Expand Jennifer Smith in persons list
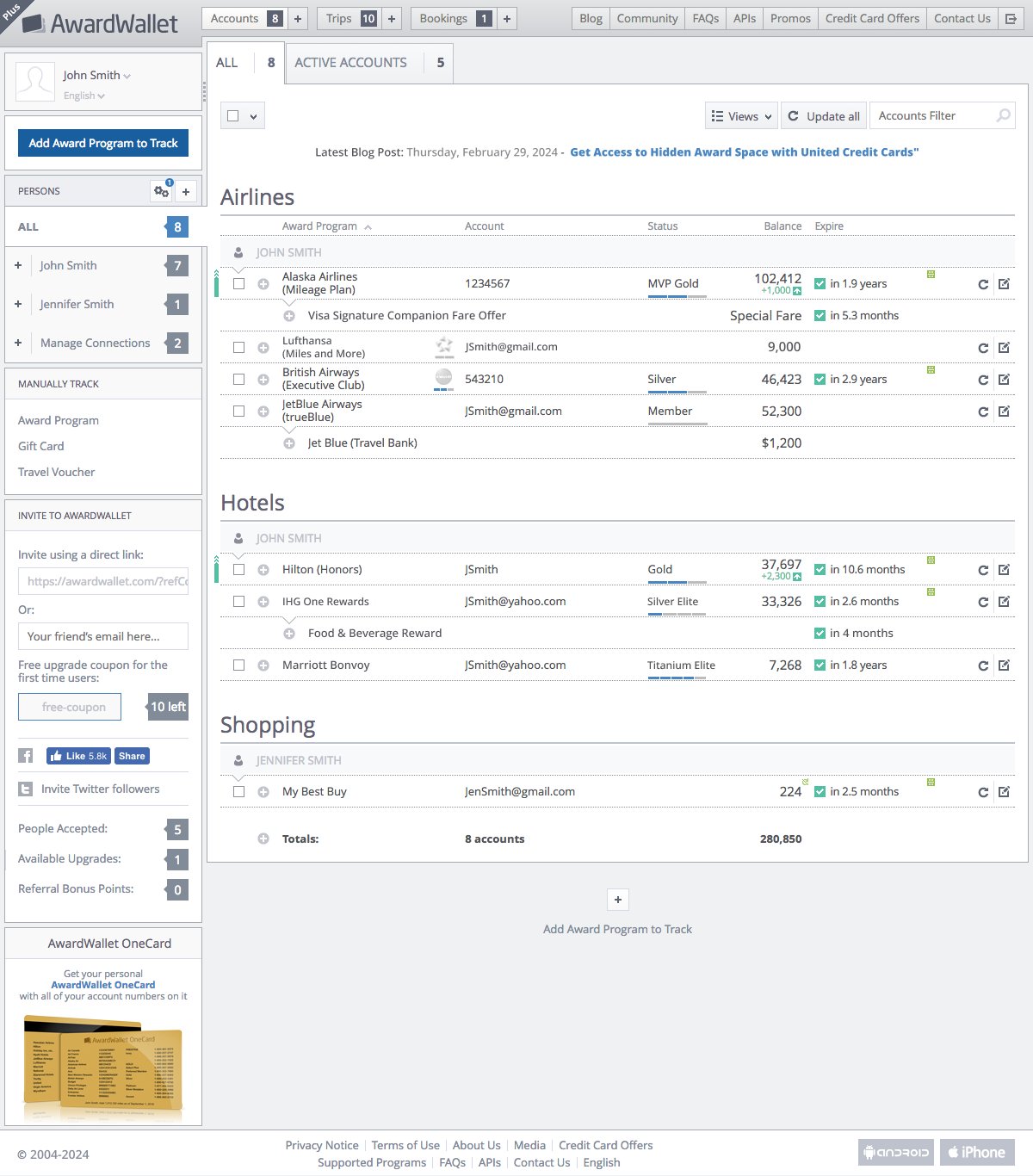Viewport: 1033px width, 1176px height. pos(18,305)
